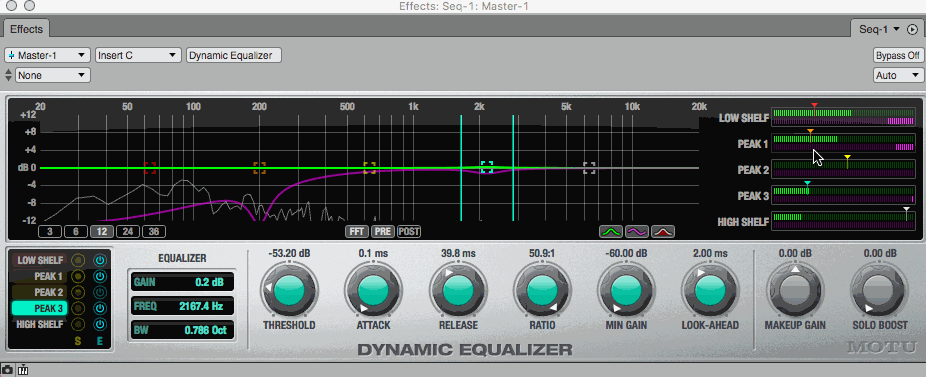The width and height of the screenshot is (926, 377).
Task: Solo the High Shelf band
Action: pyautogui.click(x=78, y=324)
